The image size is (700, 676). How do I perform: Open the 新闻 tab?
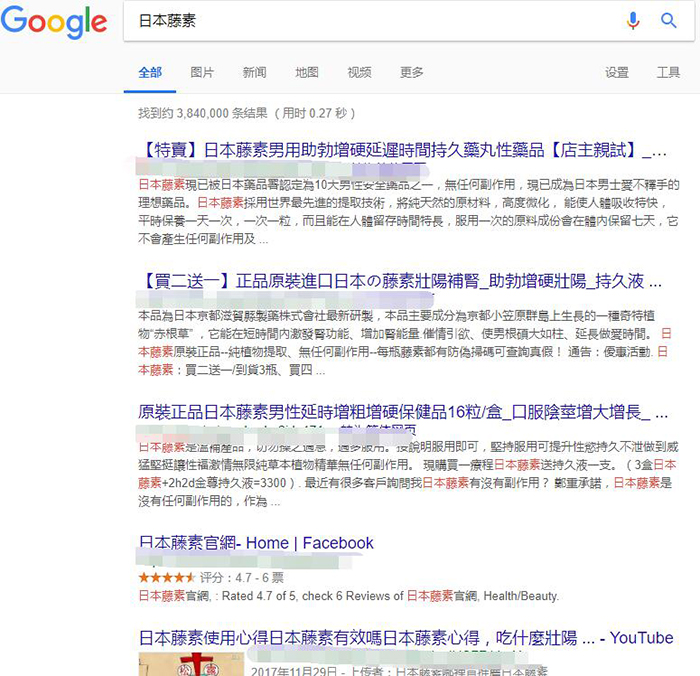254,72
